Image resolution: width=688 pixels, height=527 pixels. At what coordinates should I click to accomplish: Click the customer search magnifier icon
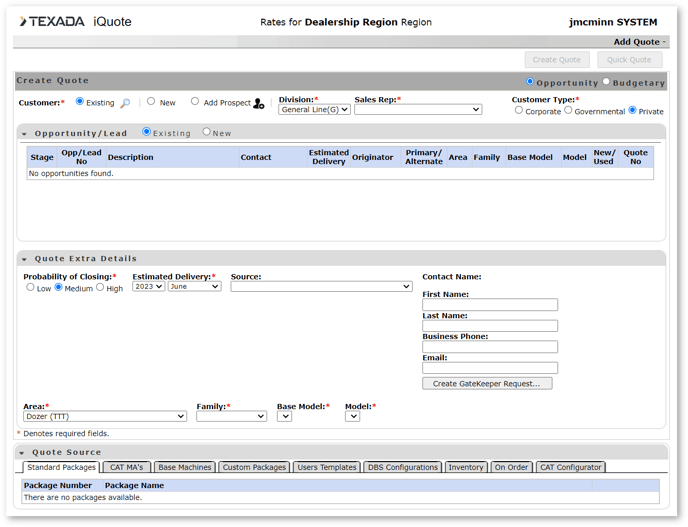125,103
